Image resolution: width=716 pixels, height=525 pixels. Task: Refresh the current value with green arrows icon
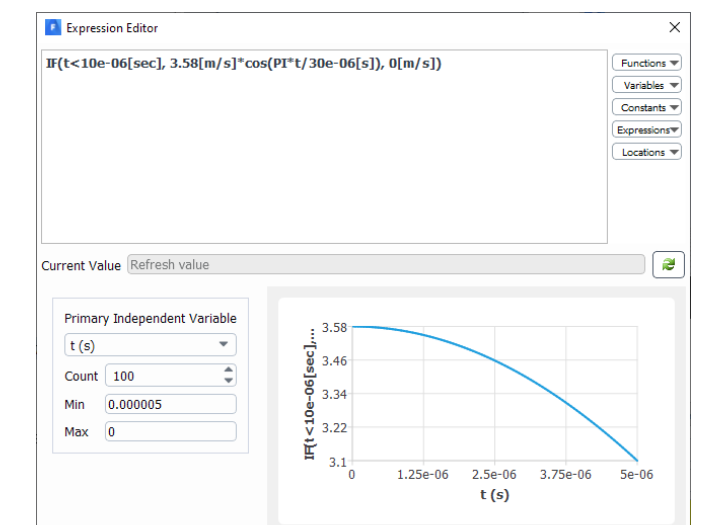(x=668, y=264)
